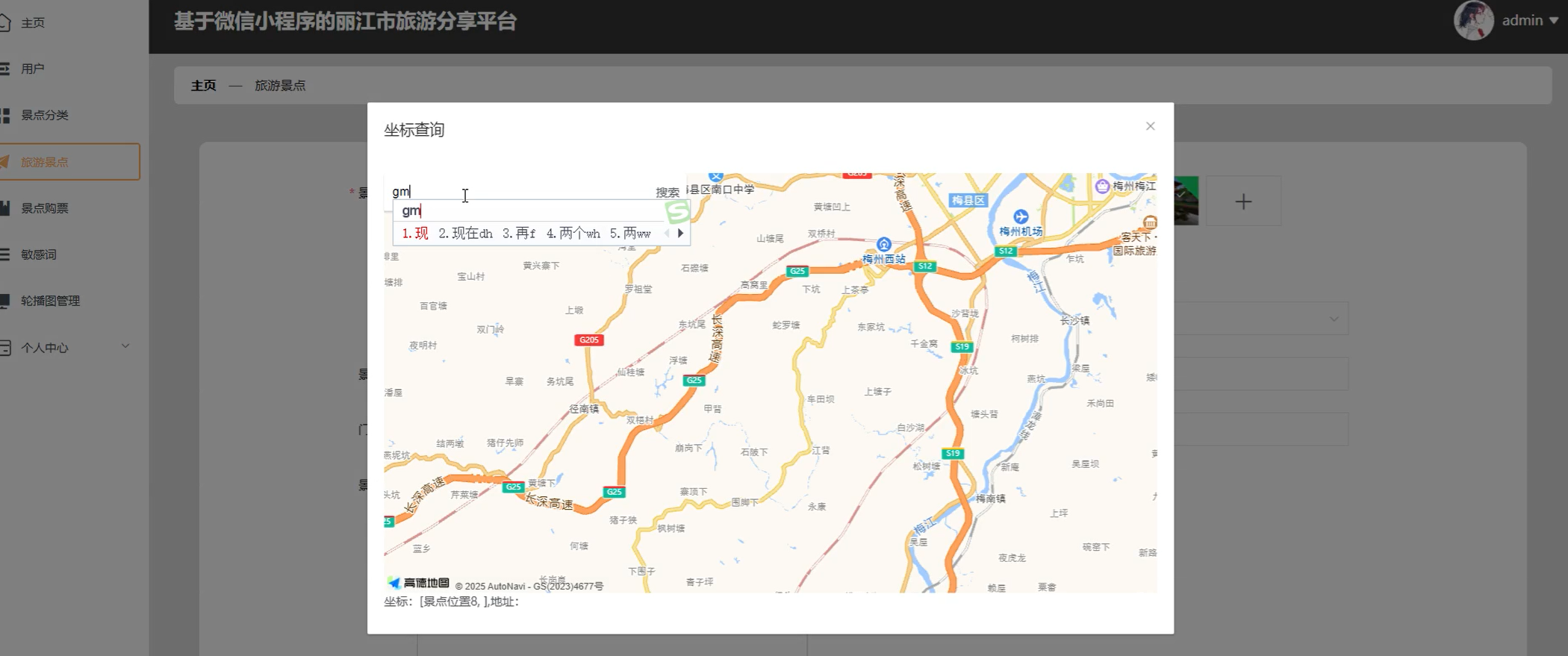Choose IME candidate 1 现
This screenshot has width=1568, height=656.
415,234
